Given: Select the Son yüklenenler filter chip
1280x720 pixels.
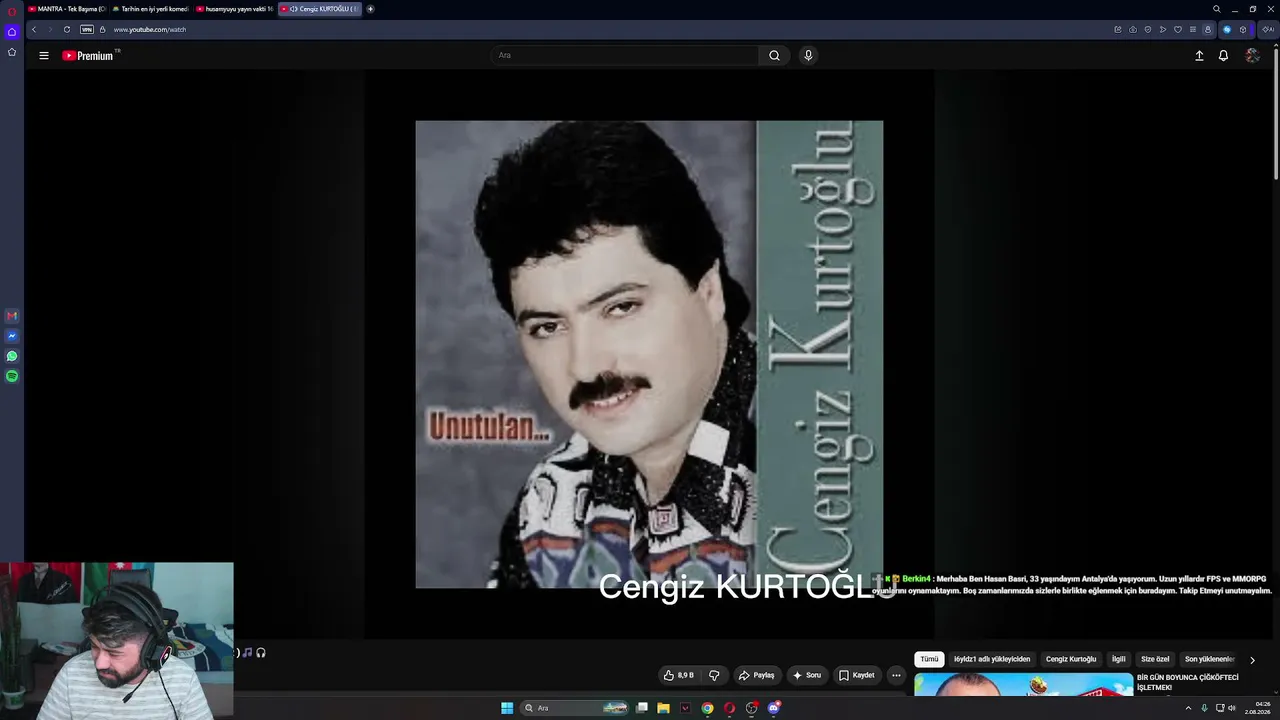Looking at the screenshot, I should [x=1210, y=659].
